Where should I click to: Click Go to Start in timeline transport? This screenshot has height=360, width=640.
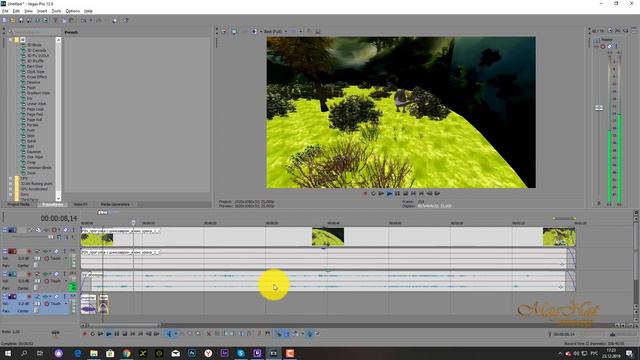(133, 334)
